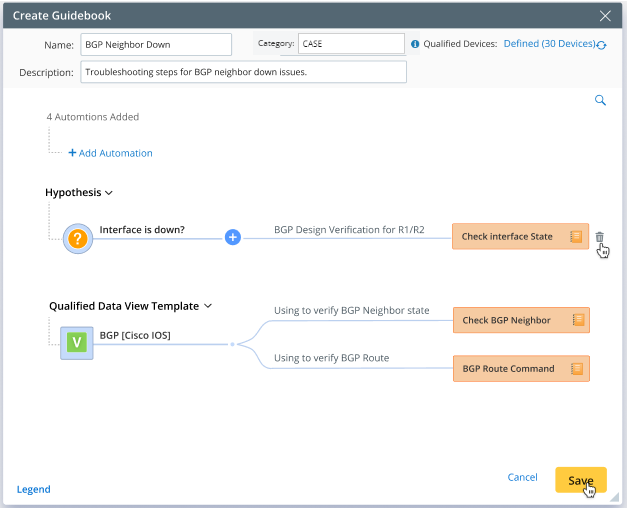Open note icon on Check BGP Neighbor

(577, 320)
